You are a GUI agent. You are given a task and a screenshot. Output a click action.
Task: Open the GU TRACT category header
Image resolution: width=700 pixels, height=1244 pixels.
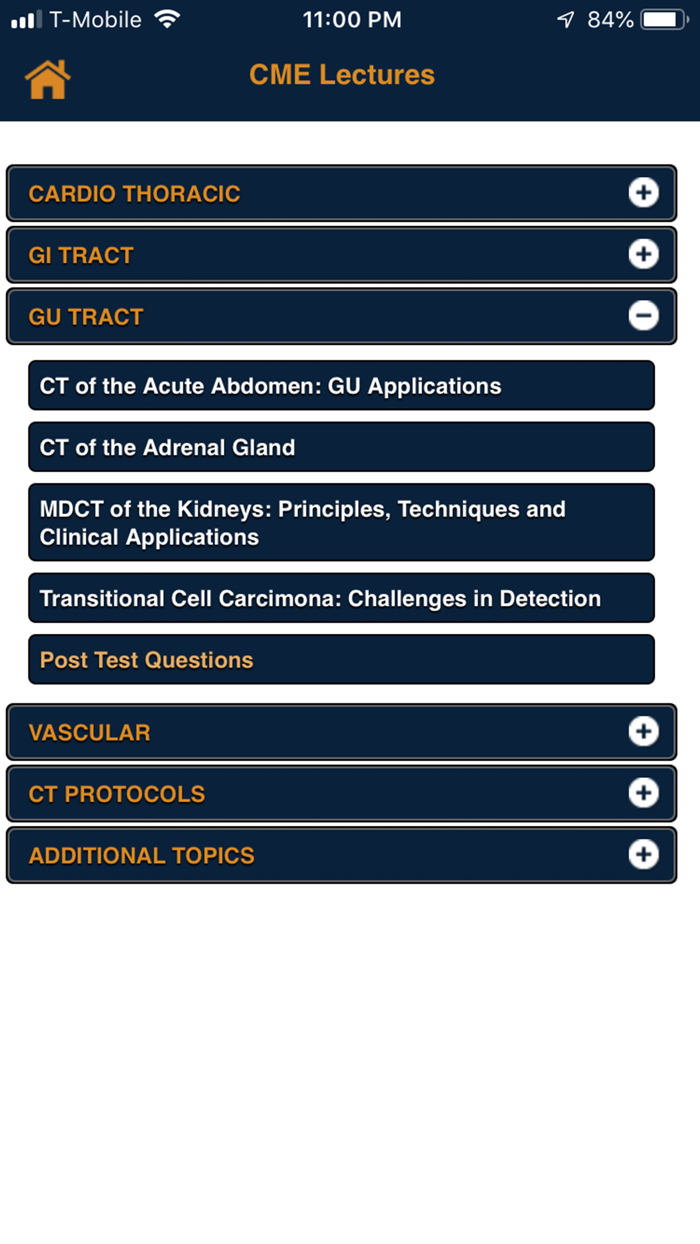tap(341, 316)
